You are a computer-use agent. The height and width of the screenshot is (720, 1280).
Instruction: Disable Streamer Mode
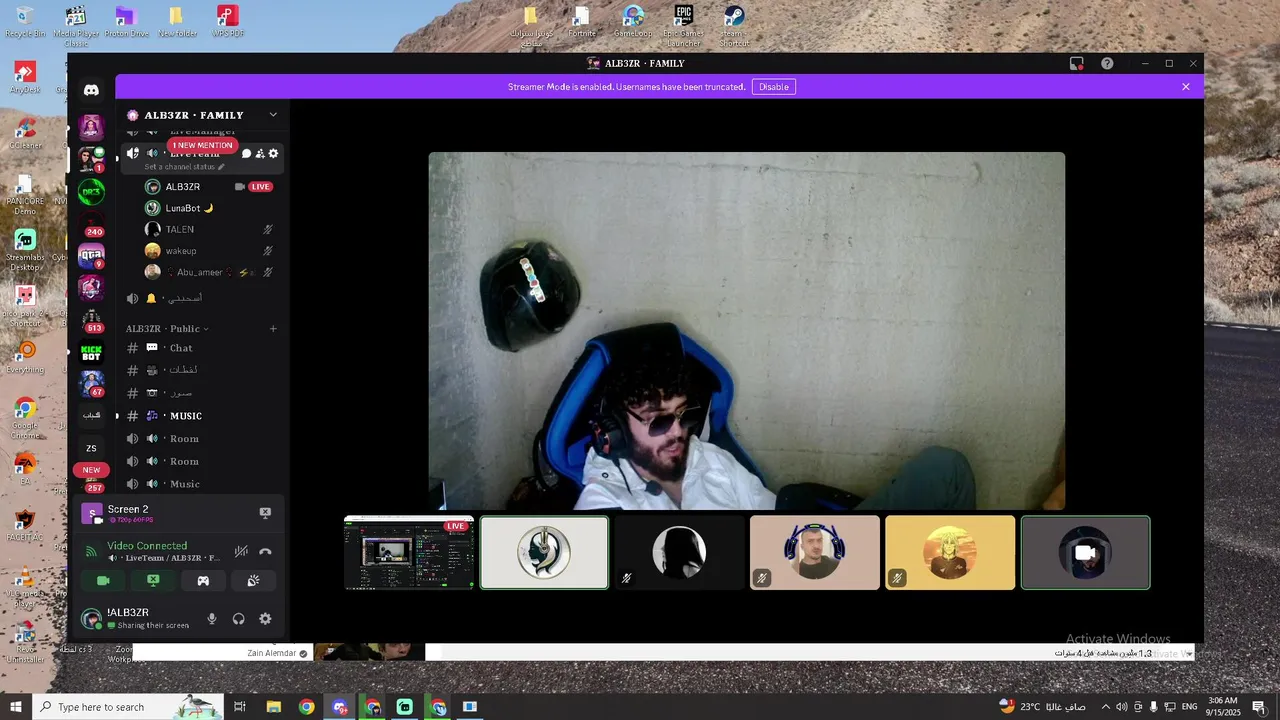(774, 87)
